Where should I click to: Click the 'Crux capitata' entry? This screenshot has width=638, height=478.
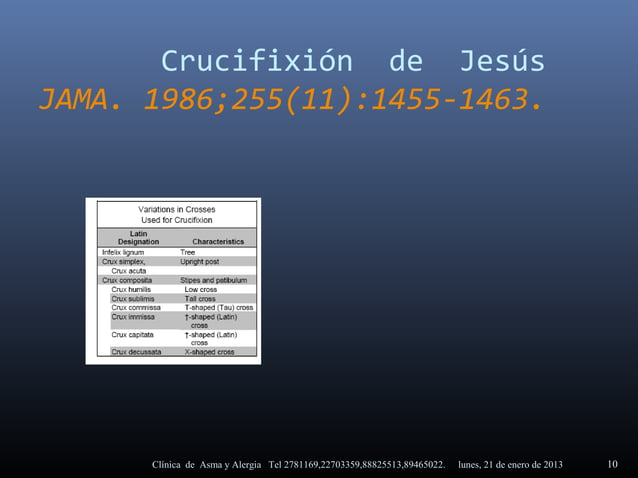(x=132, y=335)
